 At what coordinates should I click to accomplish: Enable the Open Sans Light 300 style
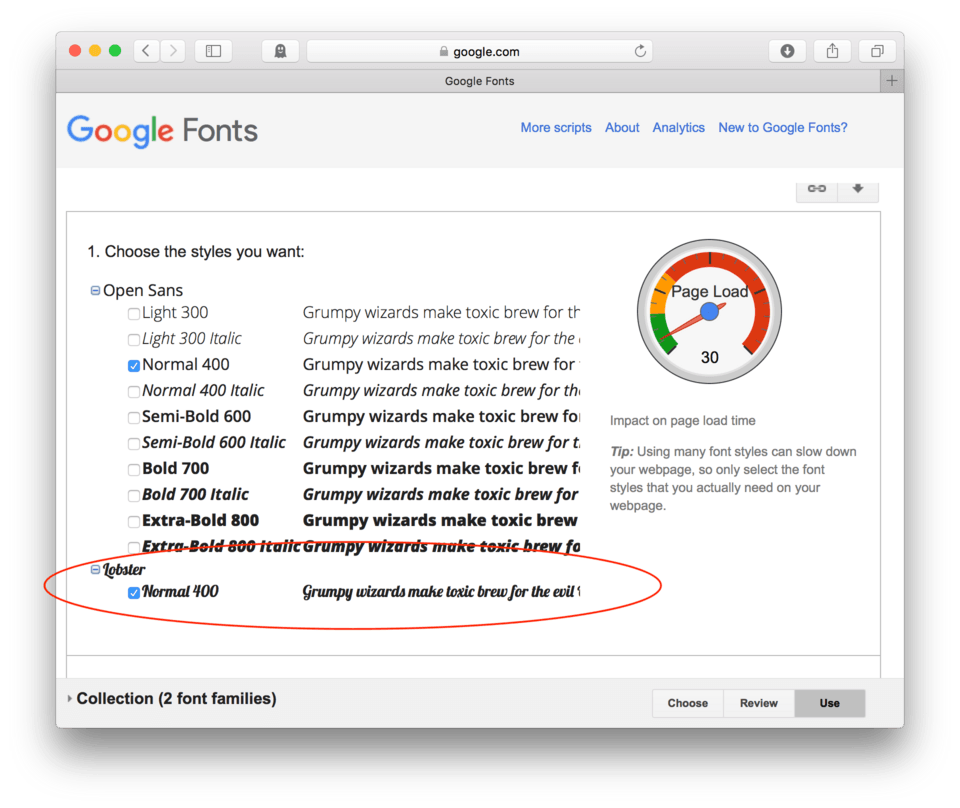pyautogui.click(x=133, y=314)
